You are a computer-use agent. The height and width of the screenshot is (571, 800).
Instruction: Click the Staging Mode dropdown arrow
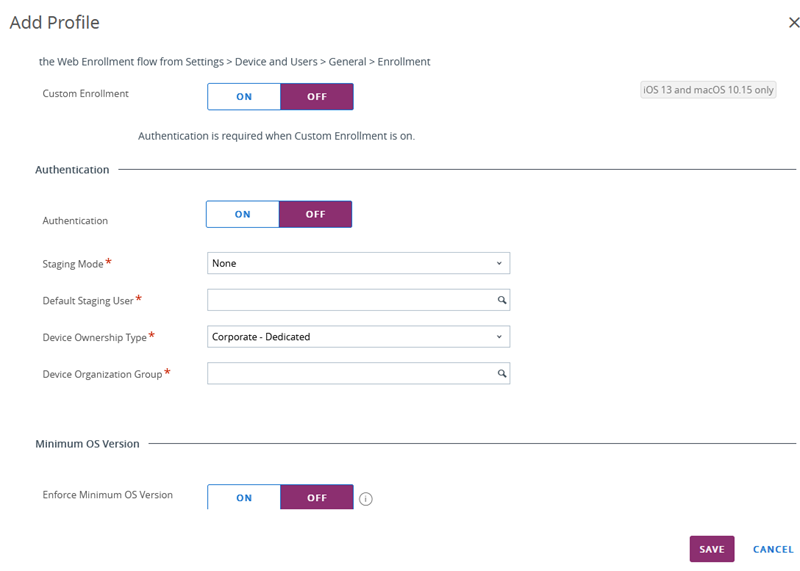click(x=499, y=263)
